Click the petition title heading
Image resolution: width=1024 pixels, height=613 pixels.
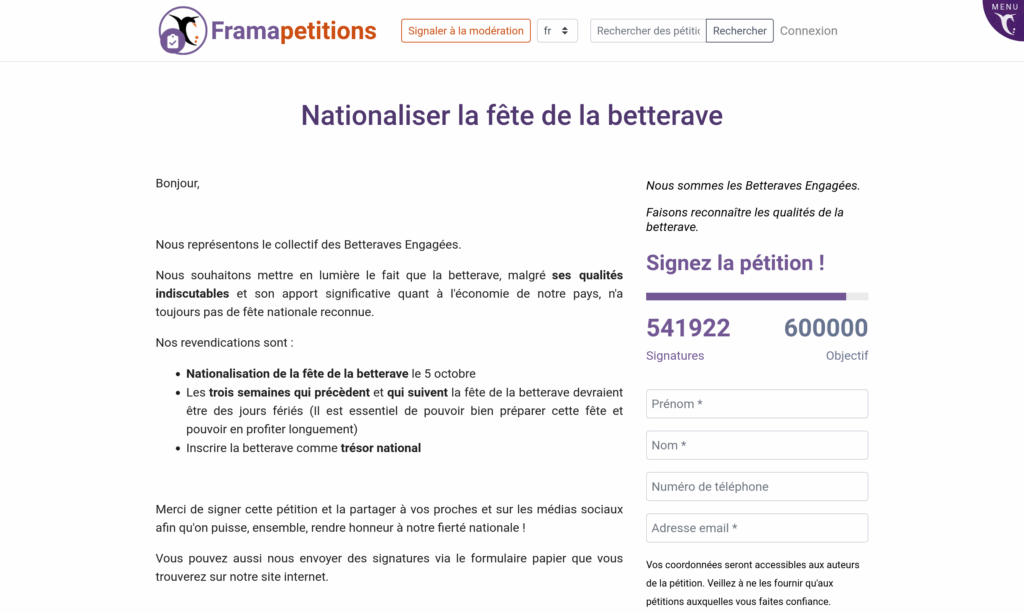[511, 115]
